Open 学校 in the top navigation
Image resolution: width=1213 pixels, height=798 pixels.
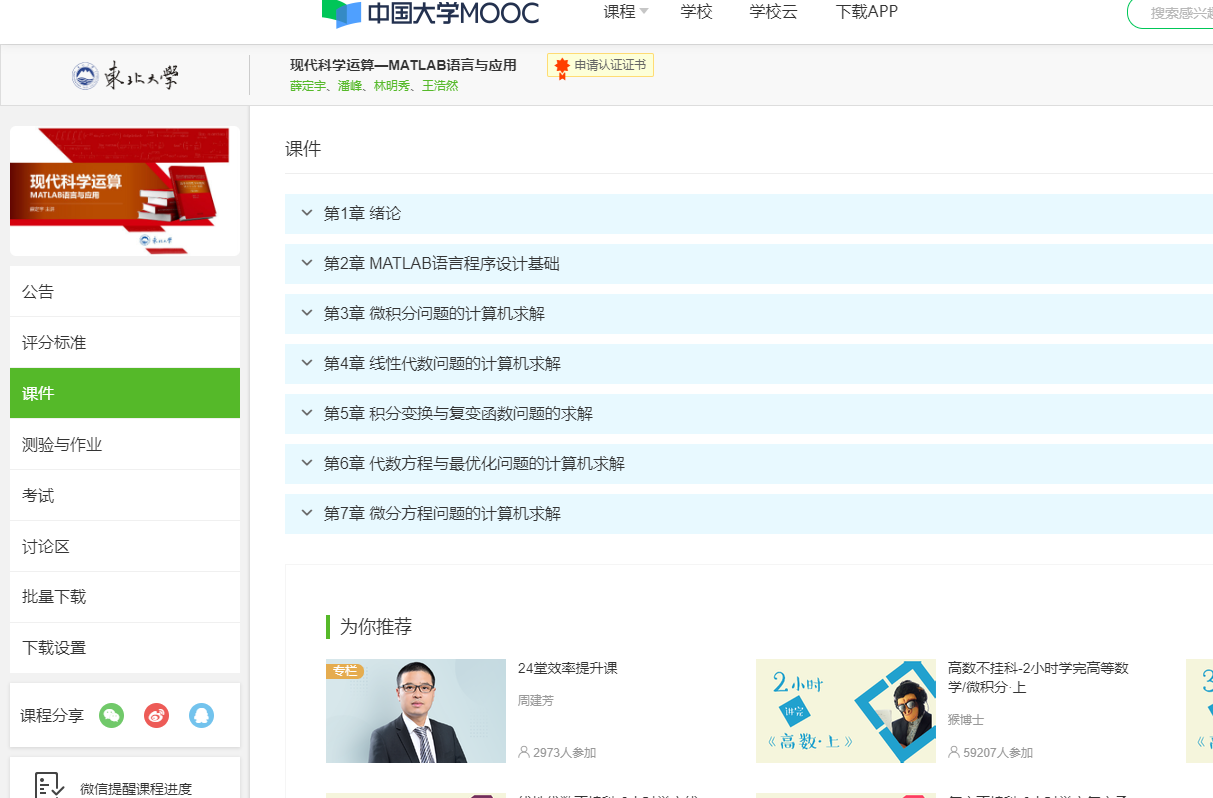click(x=696, y=12)
